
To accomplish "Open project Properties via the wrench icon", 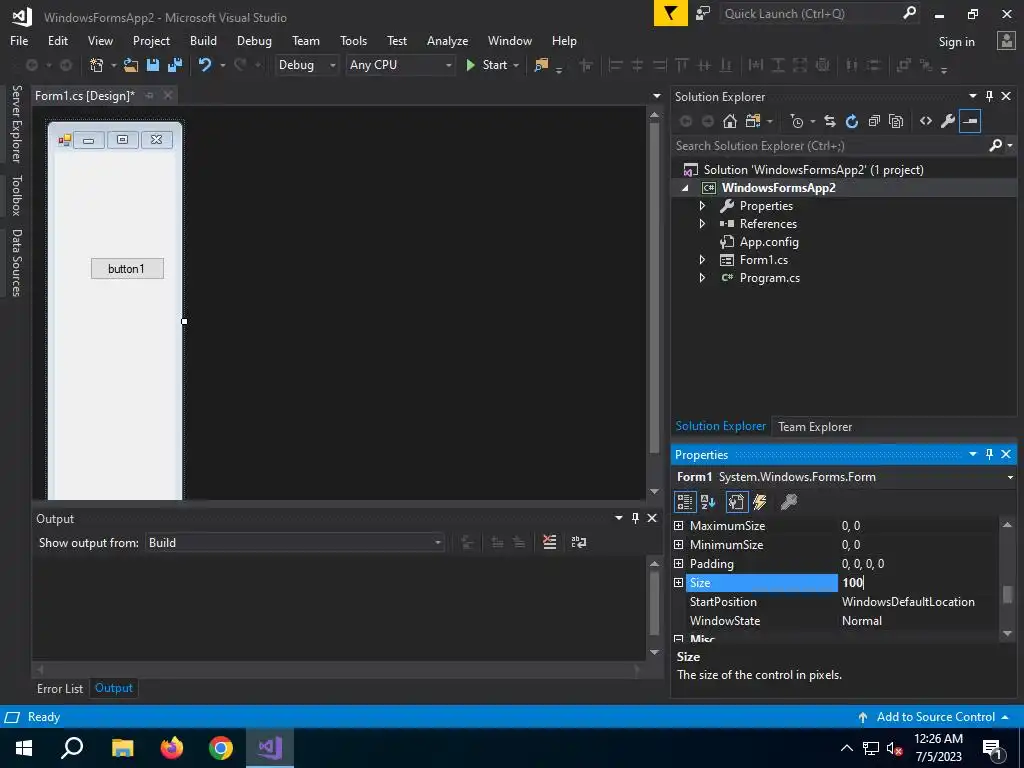I will tap(948, 121).
